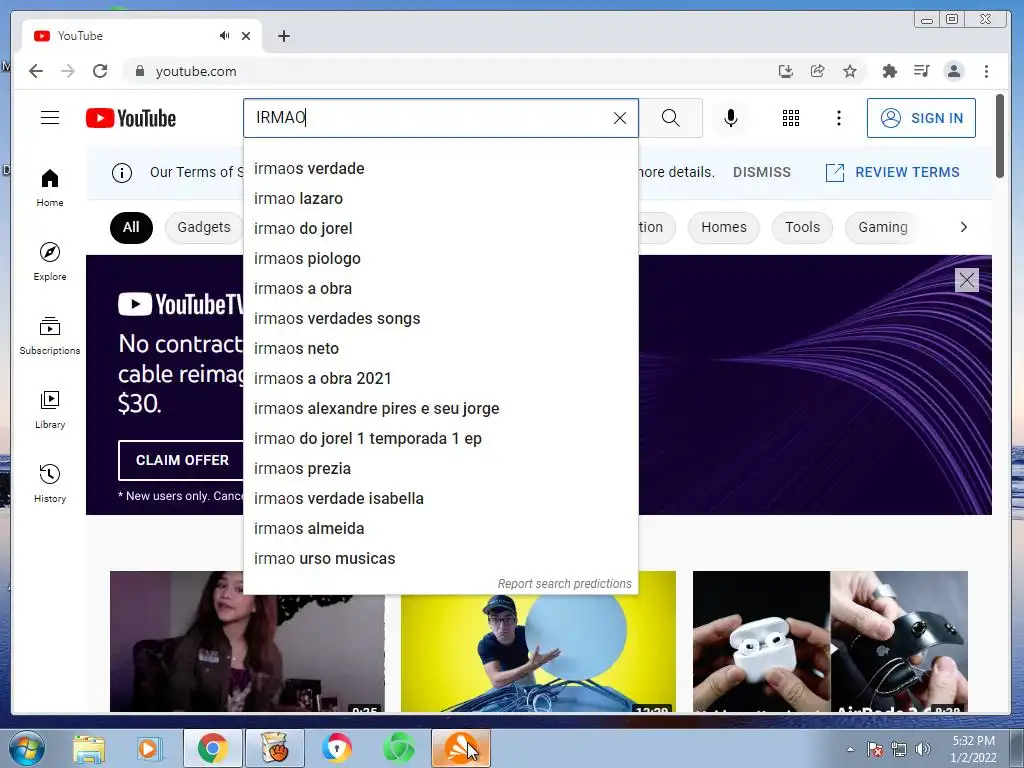
Task: Click 'Report search predictions' link
Action: tap(565, 584)
